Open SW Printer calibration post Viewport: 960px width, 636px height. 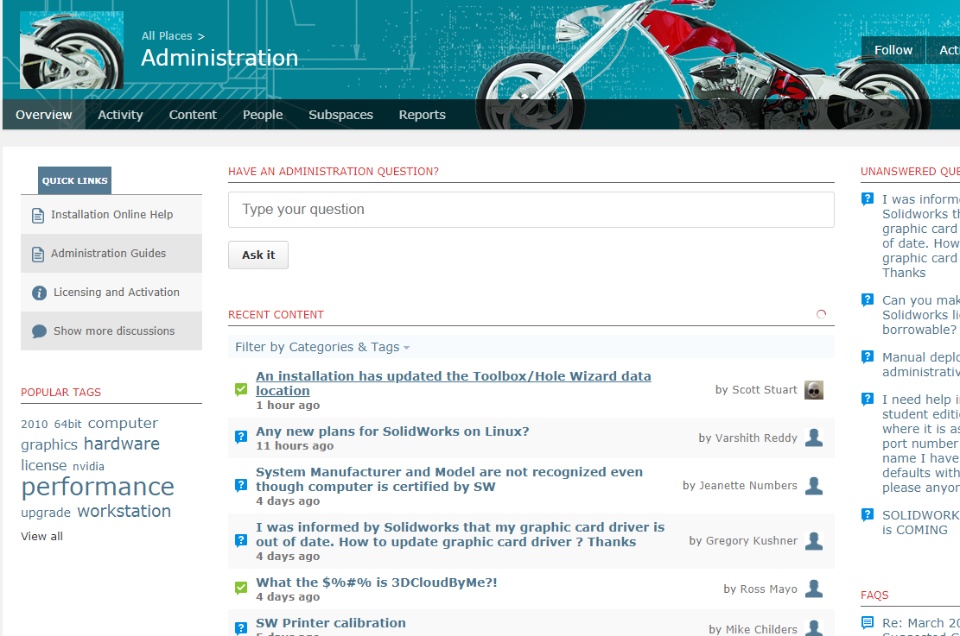331,623
